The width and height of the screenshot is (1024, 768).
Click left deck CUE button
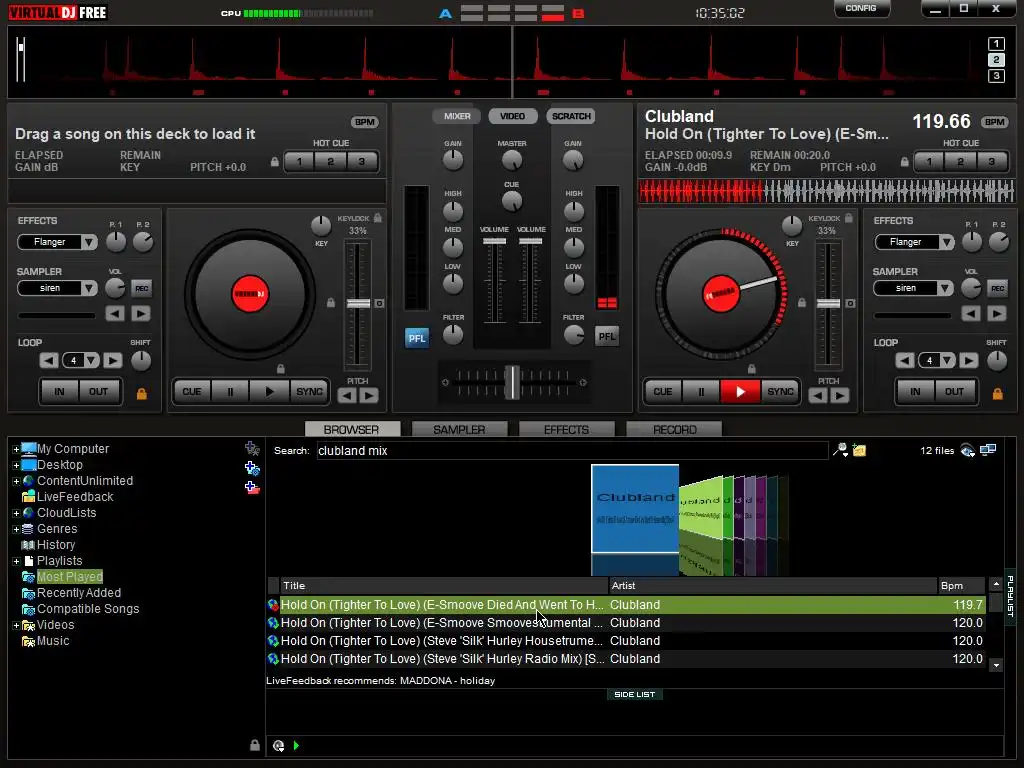pyautogui.click(x=192, y=392)
